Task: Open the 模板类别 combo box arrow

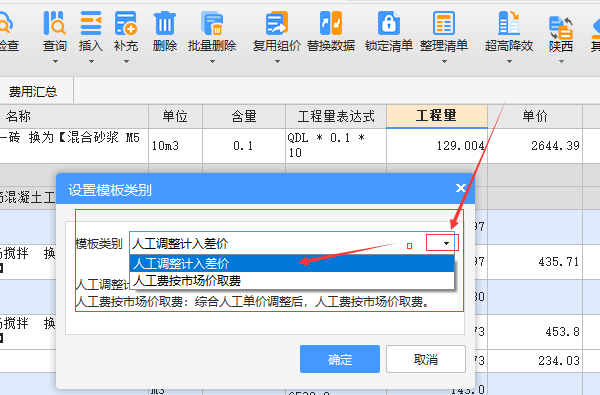Action: pos(446,243)
